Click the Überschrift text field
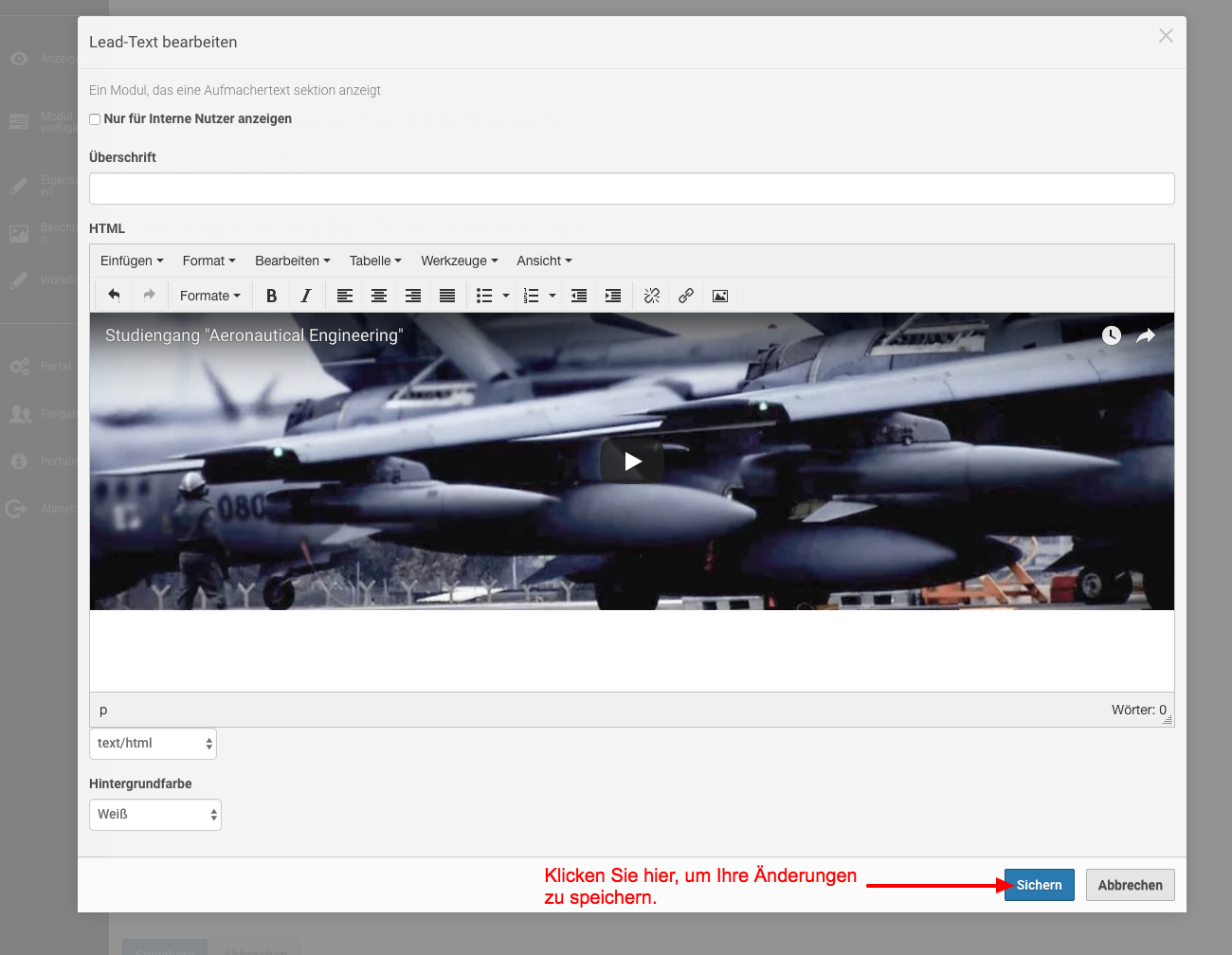Image resolution: width=1232 pixels, height=955 pixels. 631,189
